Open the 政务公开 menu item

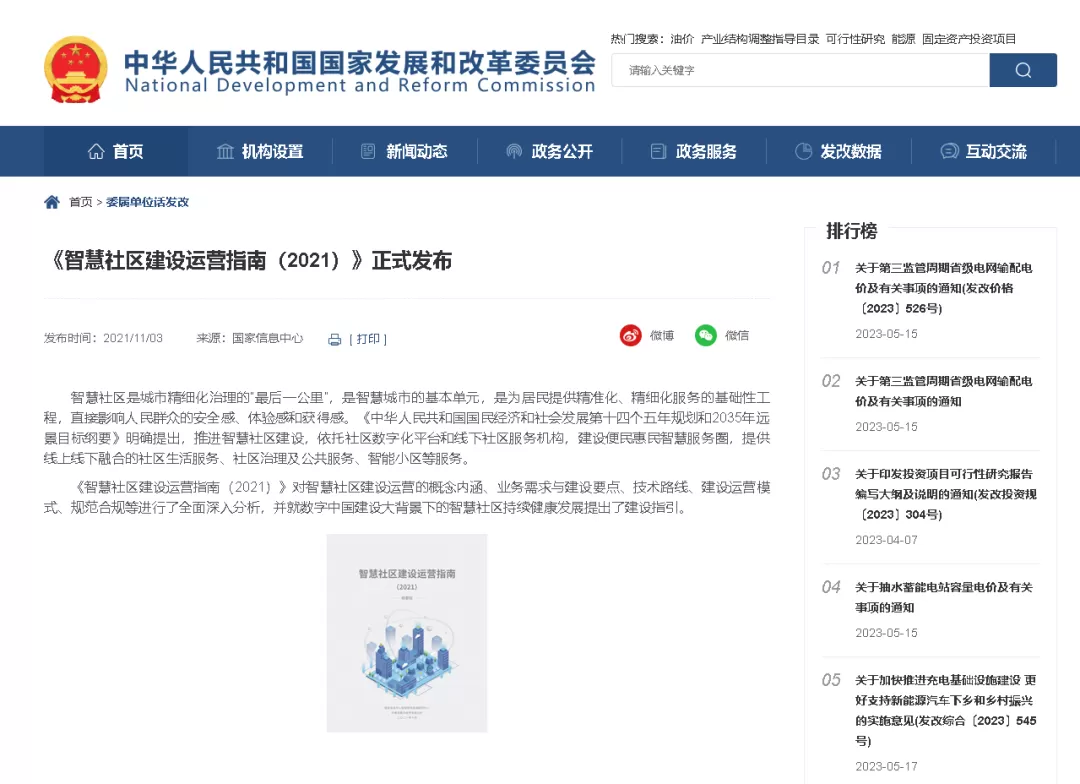549,151
